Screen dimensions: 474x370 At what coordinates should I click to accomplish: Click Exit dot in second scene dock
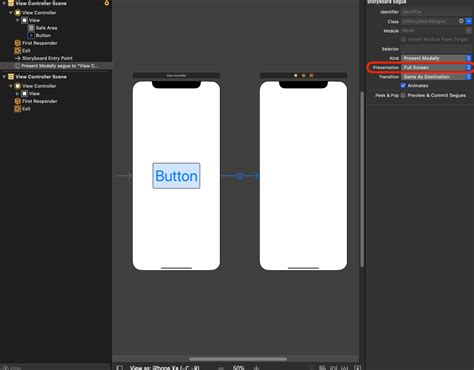coord(311,76)
